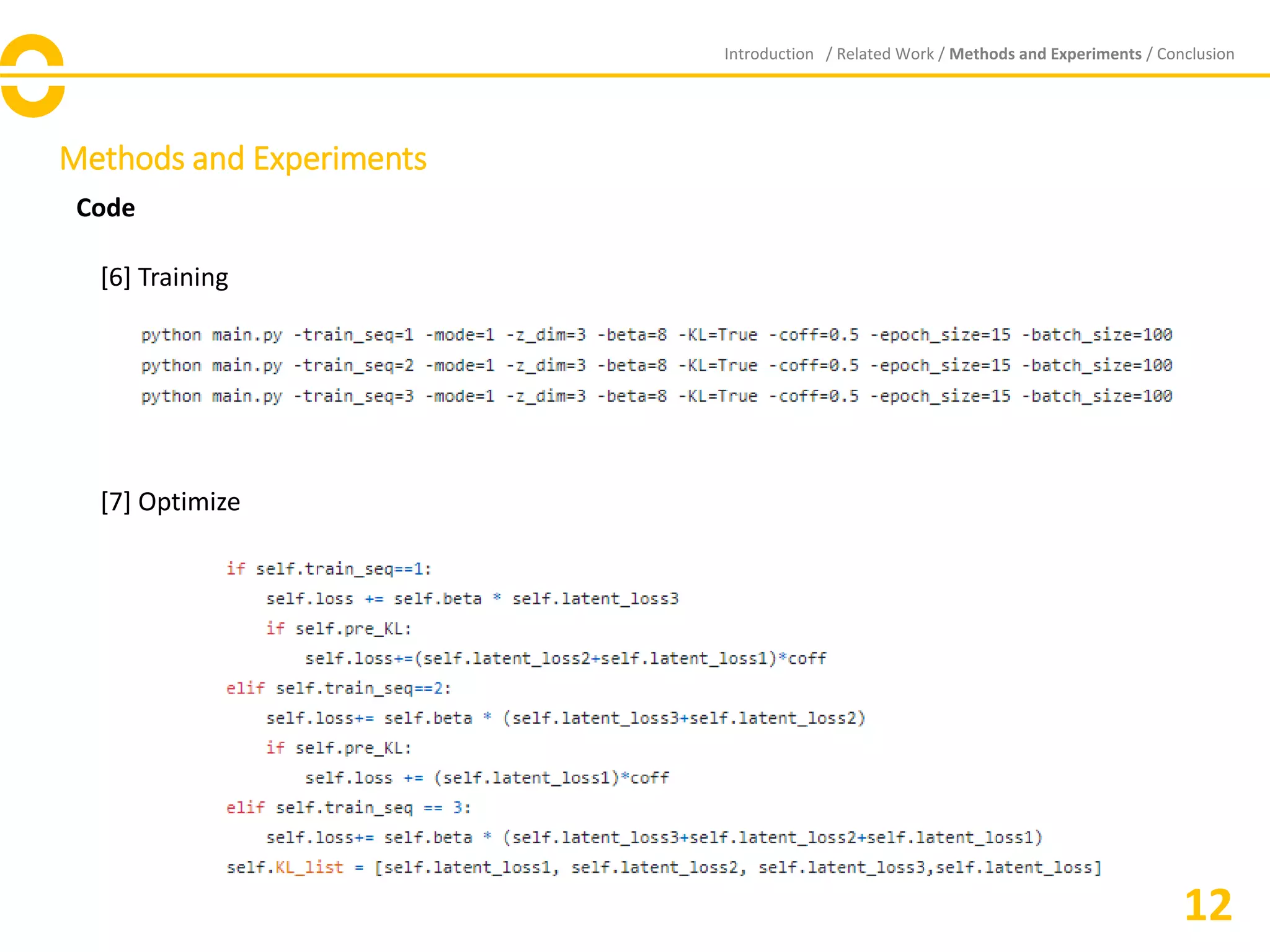This screenshot has height=952, width=1270.
Task: Select the Methods and Experiments breadcrumb
Action: coord(1045,54)
